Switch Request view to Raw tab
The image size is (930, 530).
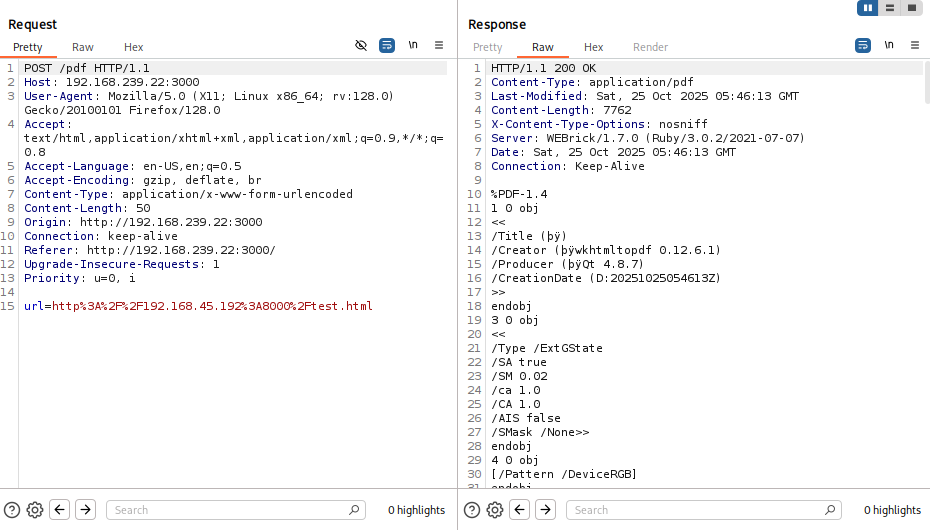coord(83,47)
